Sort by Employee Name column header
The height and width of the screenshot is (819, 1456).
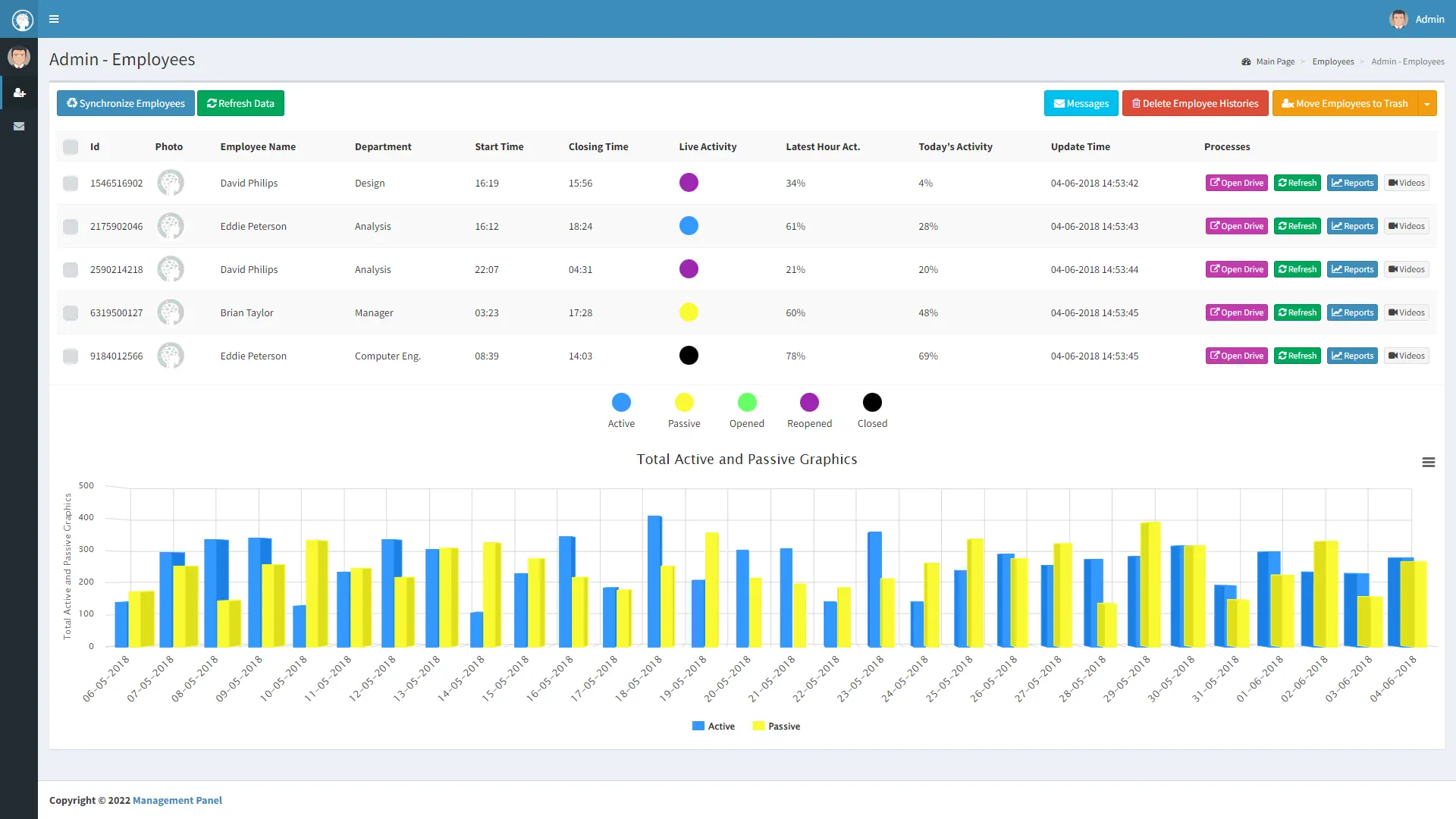point(258,147)
